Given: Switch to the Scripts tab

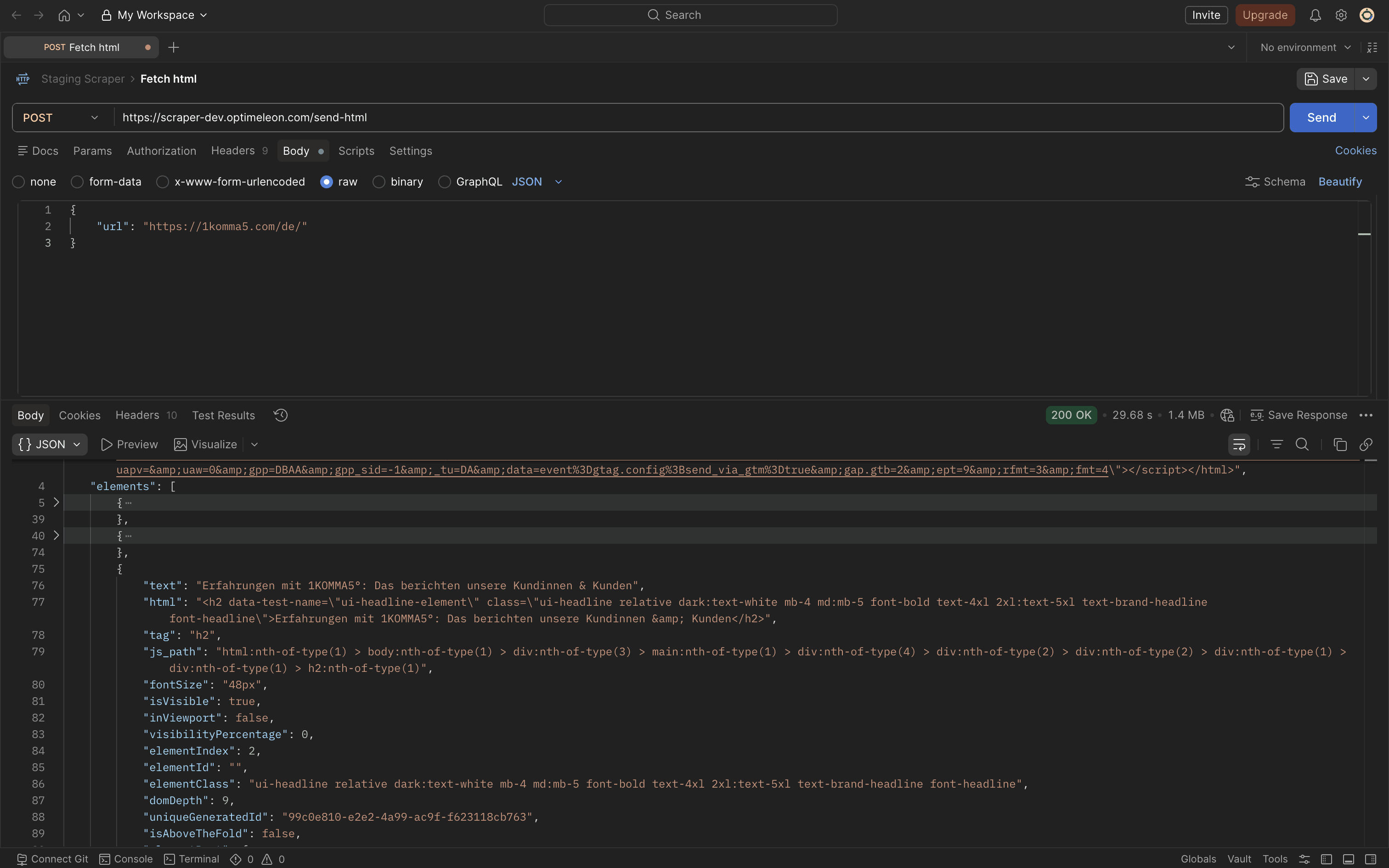Looking at the screenshot, I should click(x=356, y=151).
